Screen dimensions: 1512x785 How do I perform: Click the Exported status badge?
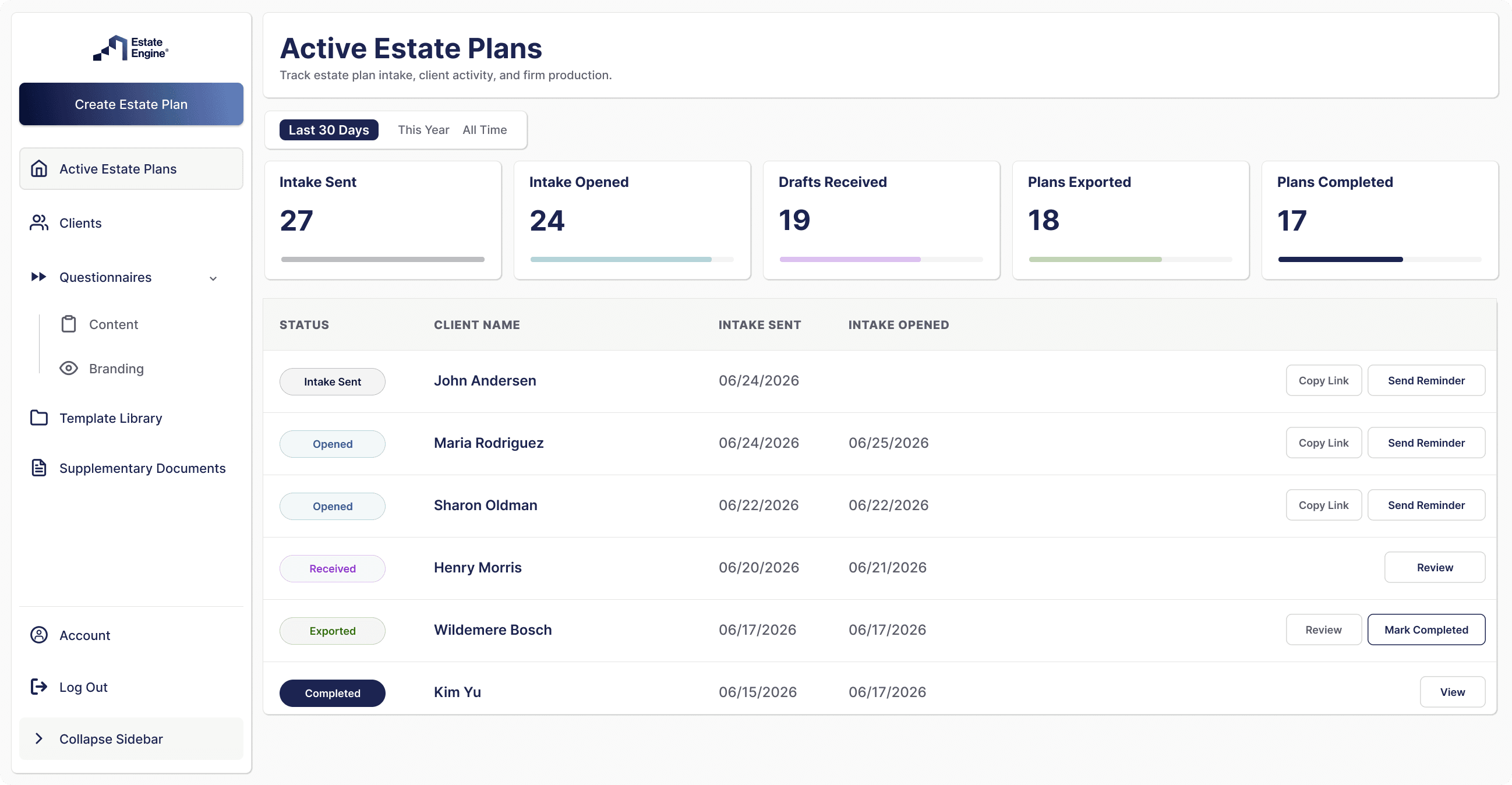[332, 631]
